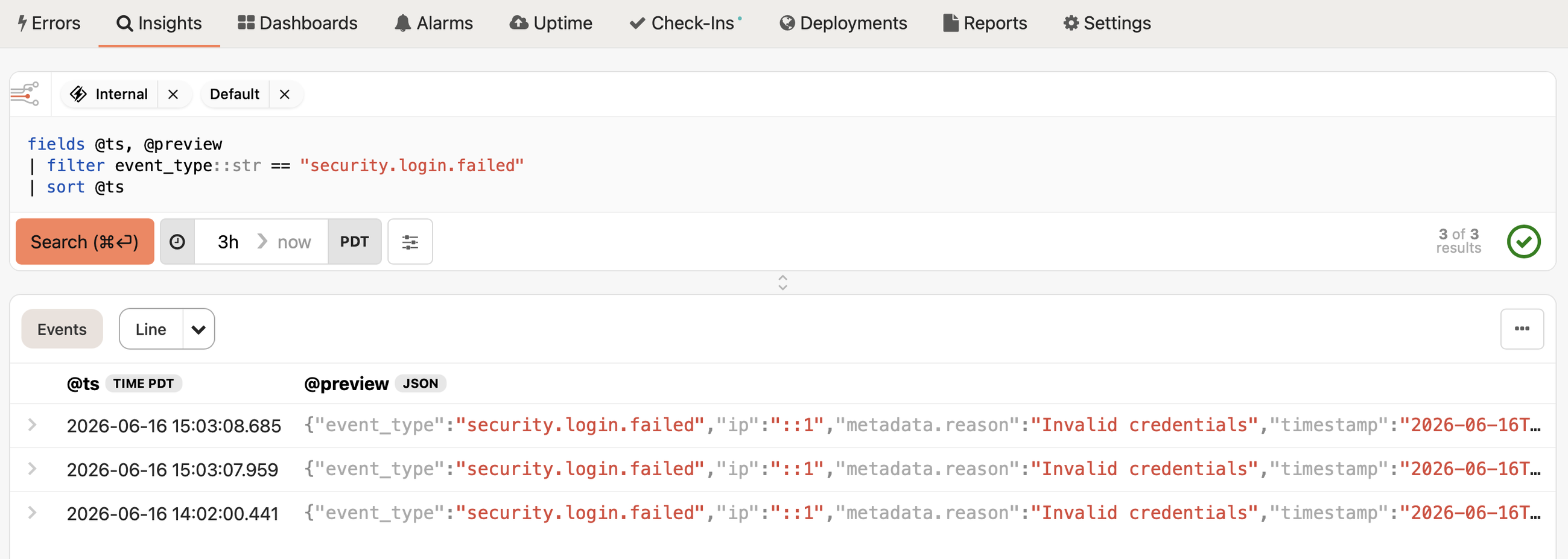Open the streams selector icon
The width and height of the screenshot is (1568, 559).
coord(25,93)
